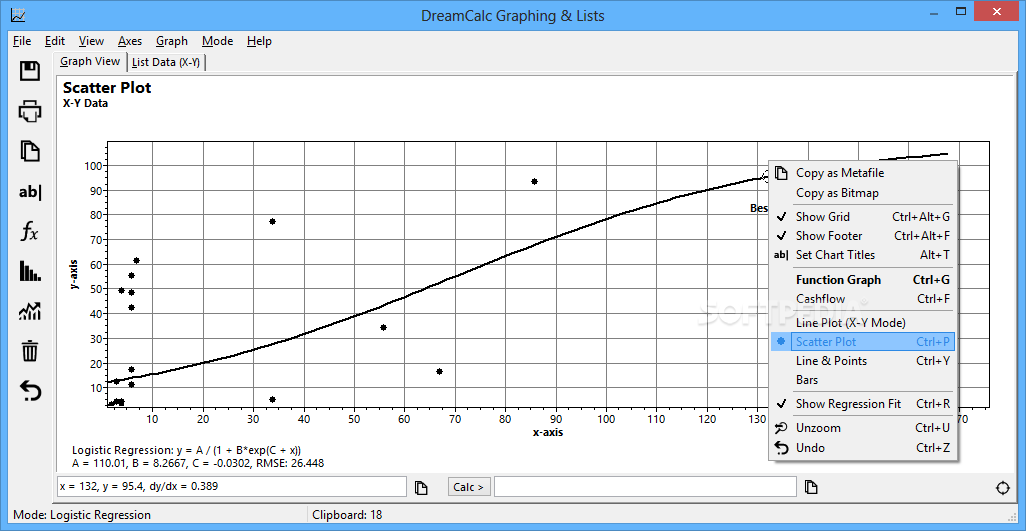Click the calculation input field beside Calc
Screen dimensions: 1026x531
645,487
